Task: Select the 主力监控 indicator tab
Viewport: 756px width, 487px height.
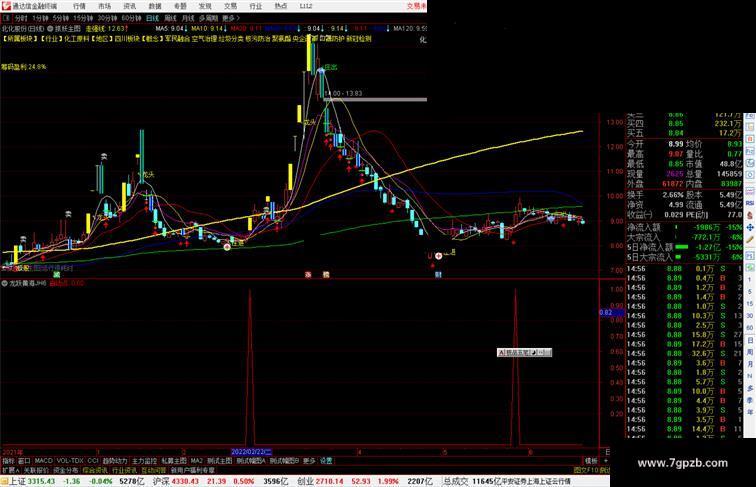Action: click(x=144, y=461)
